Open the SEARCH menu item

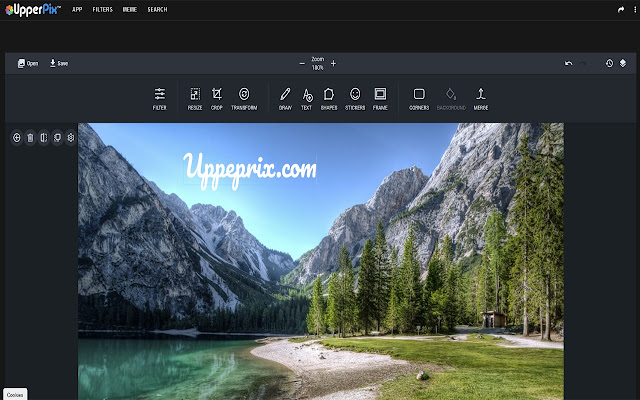click(x=158, y=9)
